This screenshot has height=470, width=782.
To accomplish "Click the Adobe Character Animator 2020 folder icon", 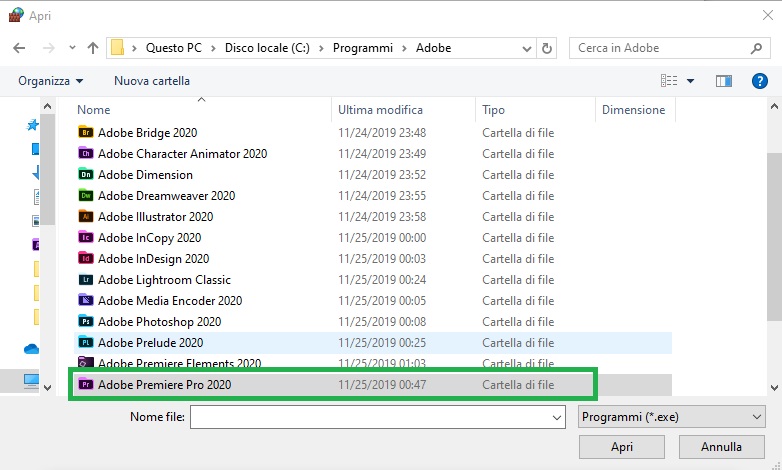I will (x=86, y=154).
